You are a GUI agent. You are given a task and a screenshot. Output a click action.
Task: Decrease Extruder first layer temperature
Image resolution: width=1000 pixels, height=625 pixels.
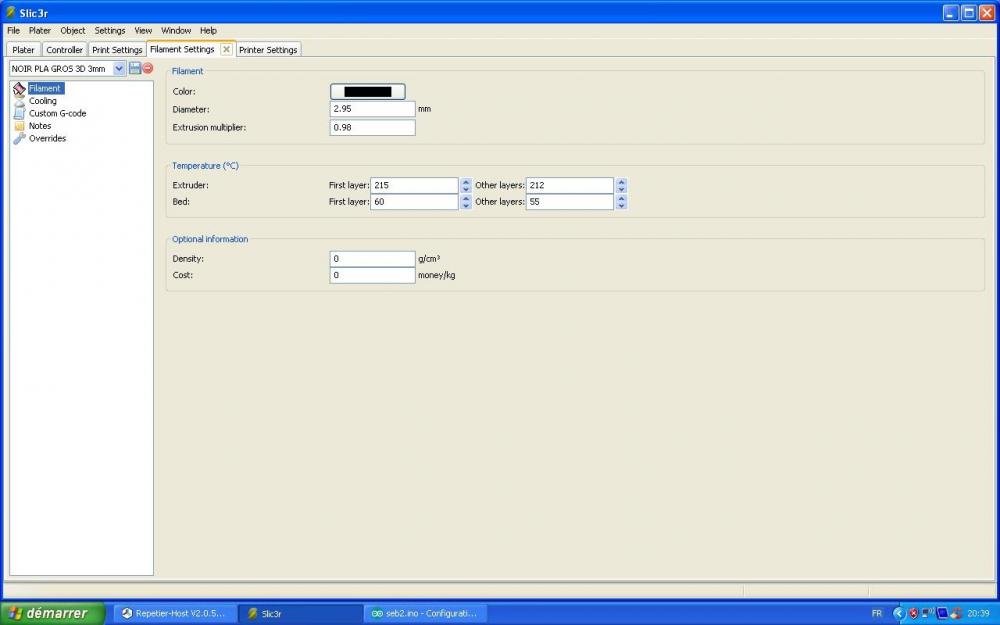[466, 189]
